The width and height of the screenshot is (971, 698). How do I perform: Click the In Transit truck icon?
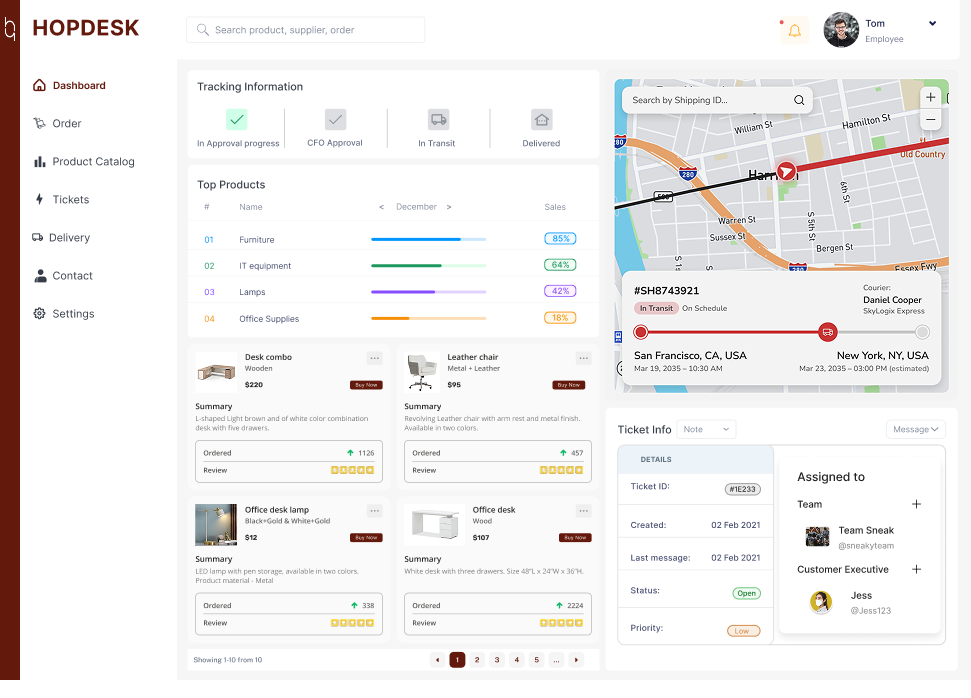click(x=437, y=119)
